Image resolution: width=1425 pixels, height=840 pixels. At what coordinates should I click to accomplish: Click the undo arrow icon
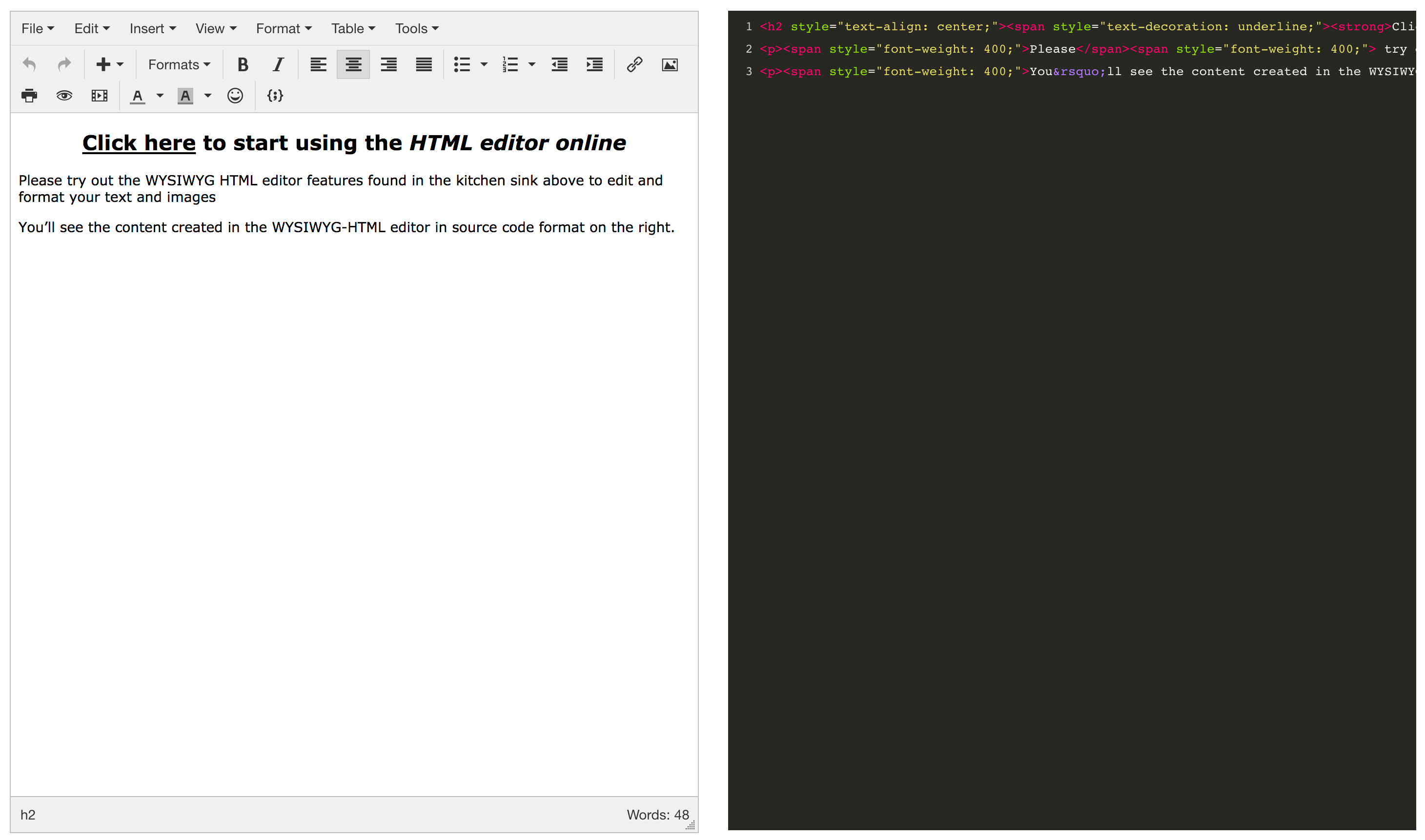[x=29, y=64]
